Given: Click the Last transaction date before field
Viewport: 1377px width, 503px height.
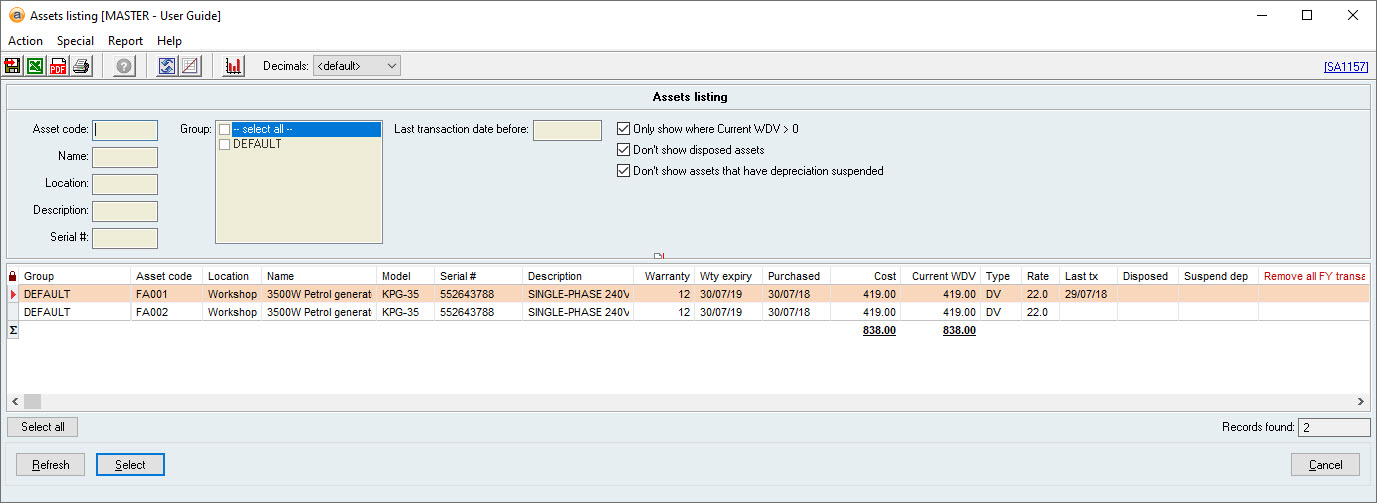Looking at the screenshot, I should (x=567, y=130).
